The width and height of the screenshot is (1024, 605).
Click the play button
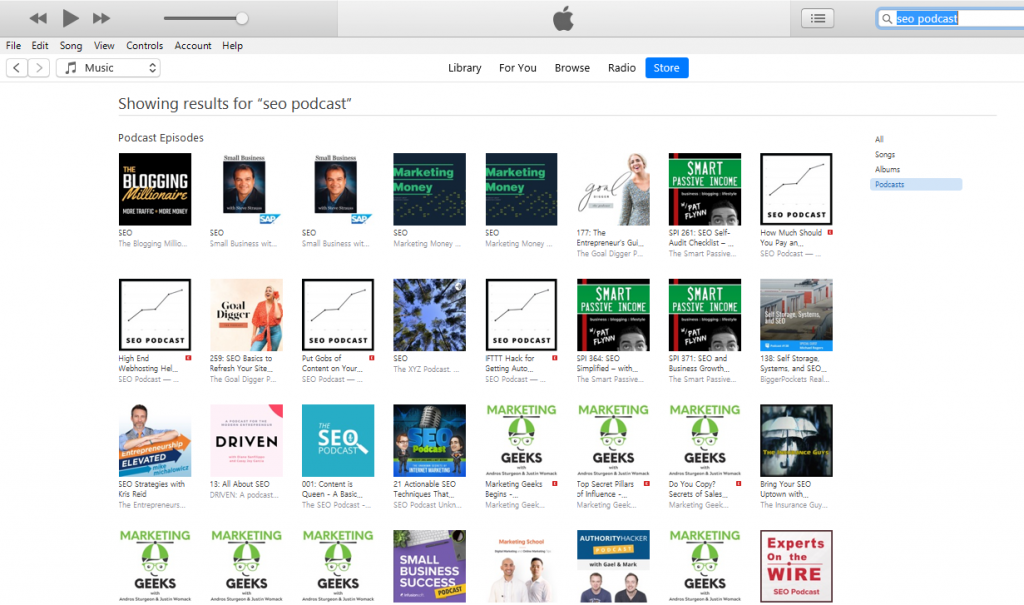pos(70,18)
